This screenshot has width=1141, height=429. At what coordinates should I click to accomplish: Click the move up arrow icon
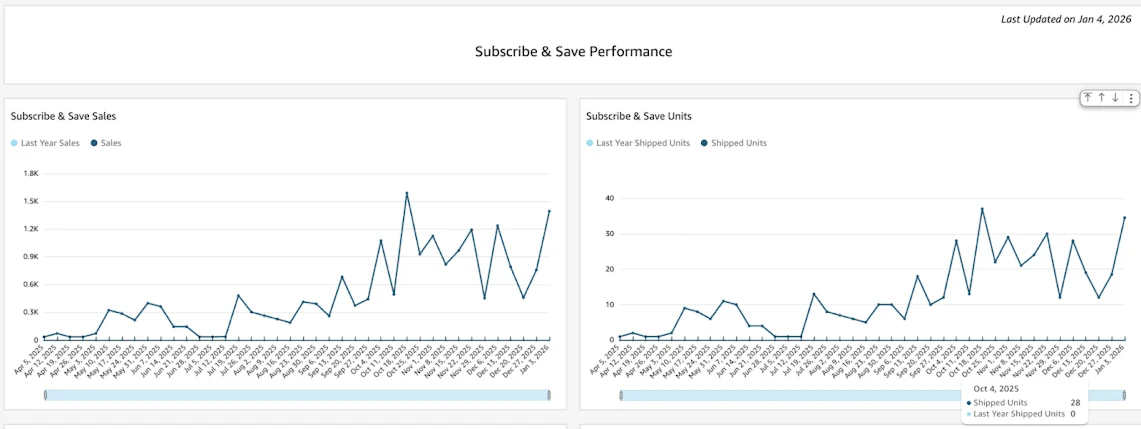1102,98
